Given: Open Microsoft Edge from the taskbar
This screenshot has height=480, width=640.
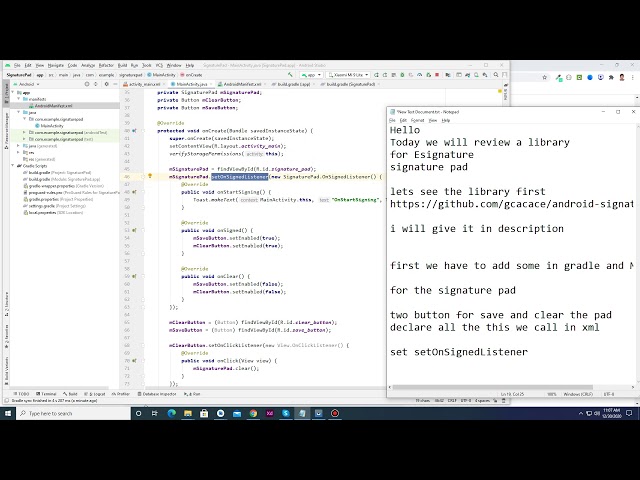Looking at the screenshot, I should (x=171, y=413).
